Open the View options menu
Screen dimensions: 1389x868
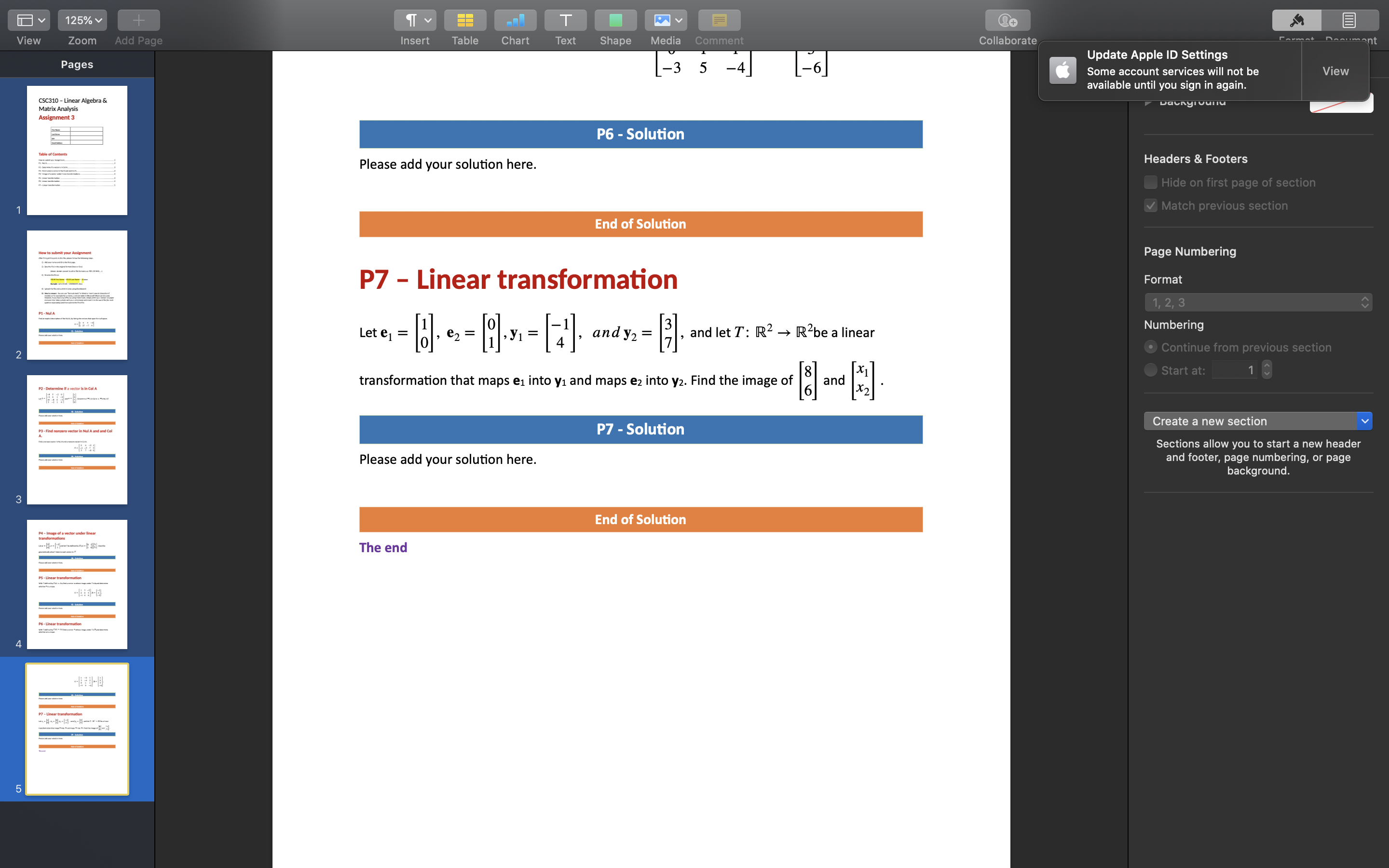(28, 19)
